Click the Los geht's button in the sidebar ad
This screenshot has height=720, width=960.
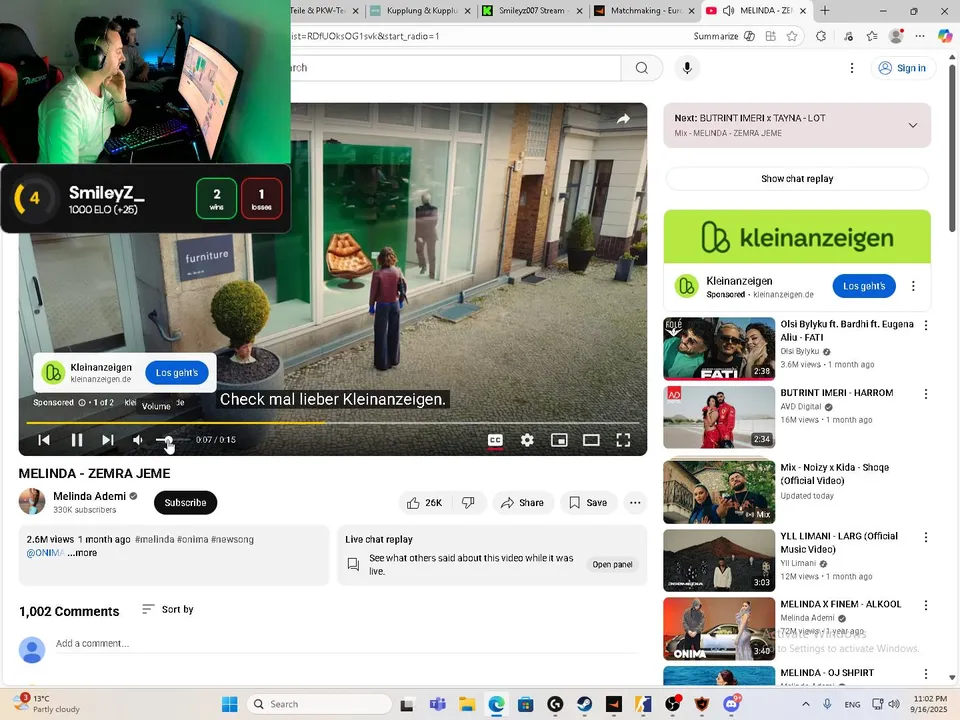coord(864,286)
